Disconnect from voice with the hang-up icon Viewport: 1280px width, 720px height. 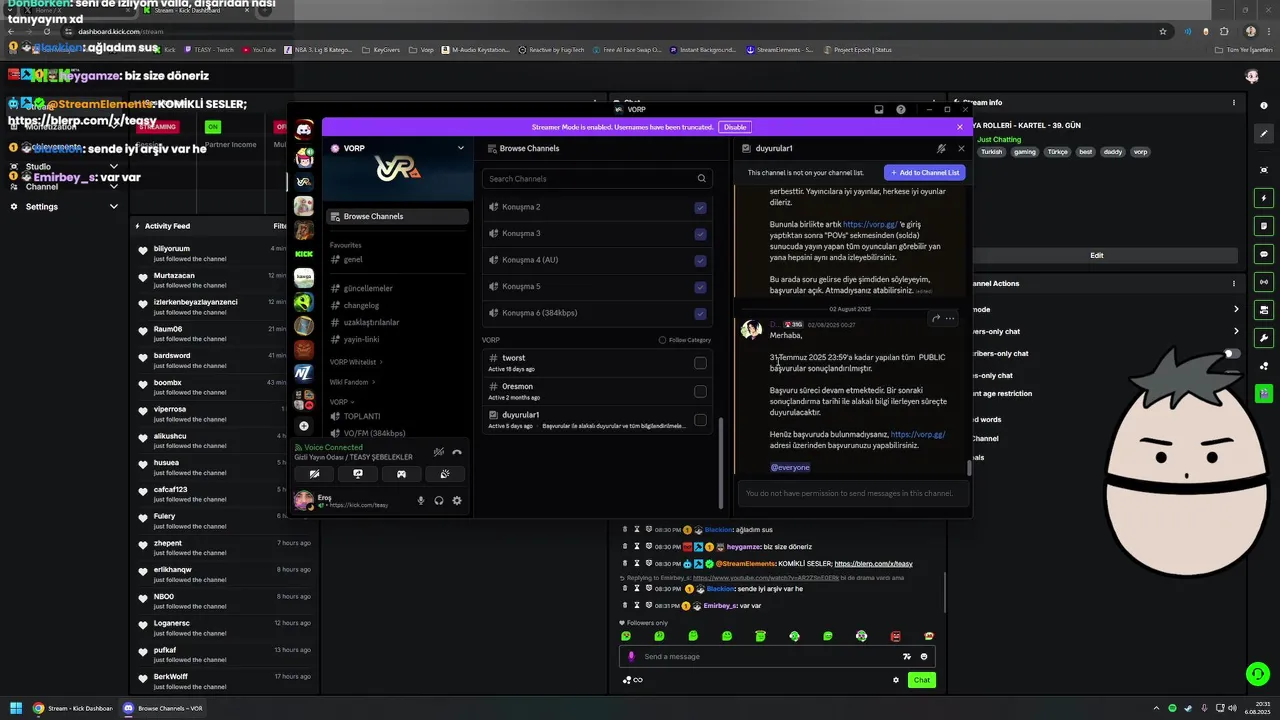[x=457, y=452]
